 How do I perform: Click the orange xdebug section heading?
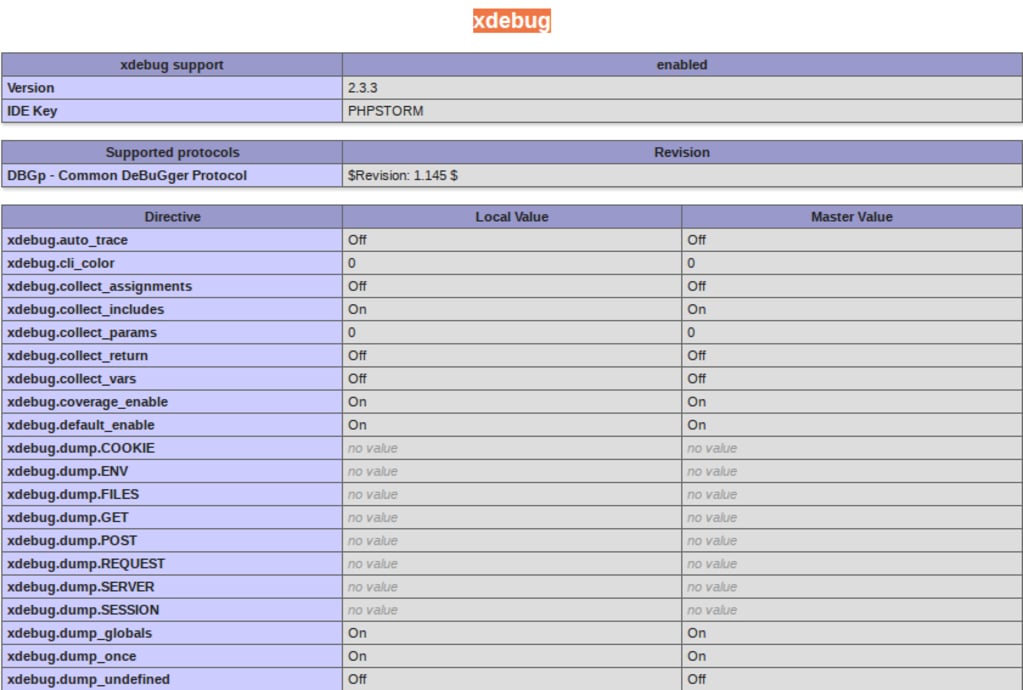[512, 21]
